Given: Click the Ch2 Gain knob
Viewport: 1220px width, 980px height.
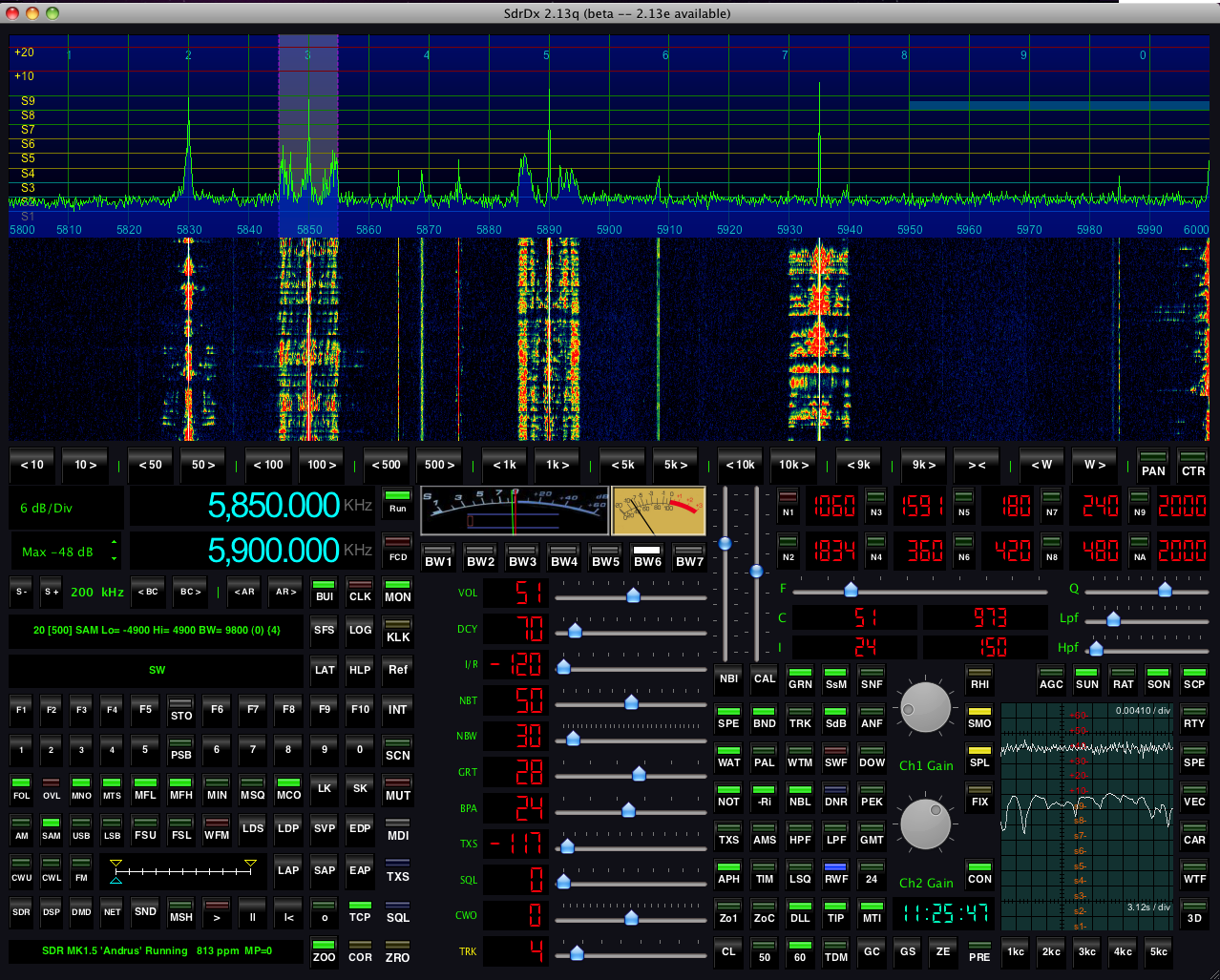Looking at the screenshot, I should 925,825.
